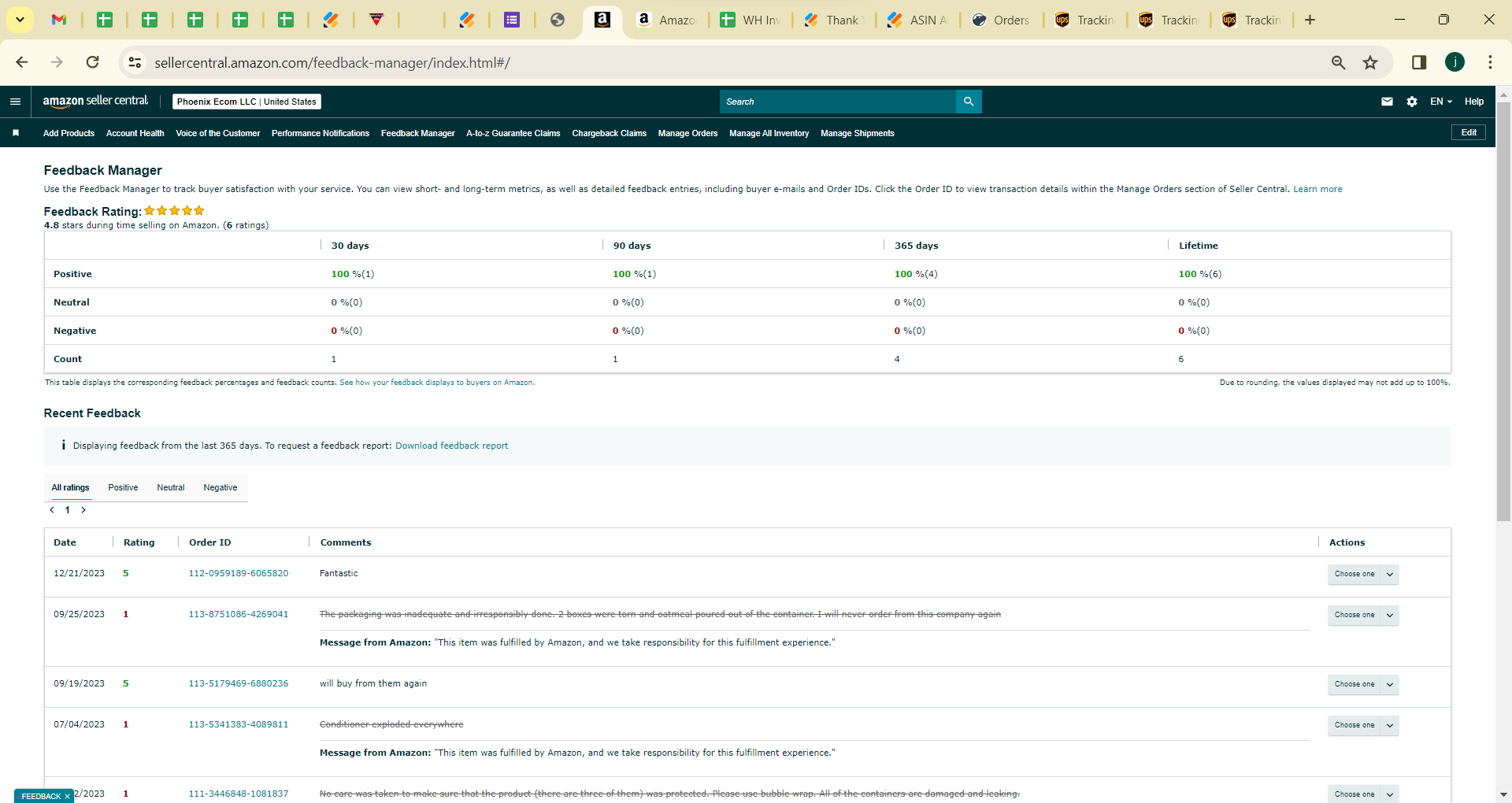Open Account Health menu item
1512x803 pixels.
(x=135, y=133)
